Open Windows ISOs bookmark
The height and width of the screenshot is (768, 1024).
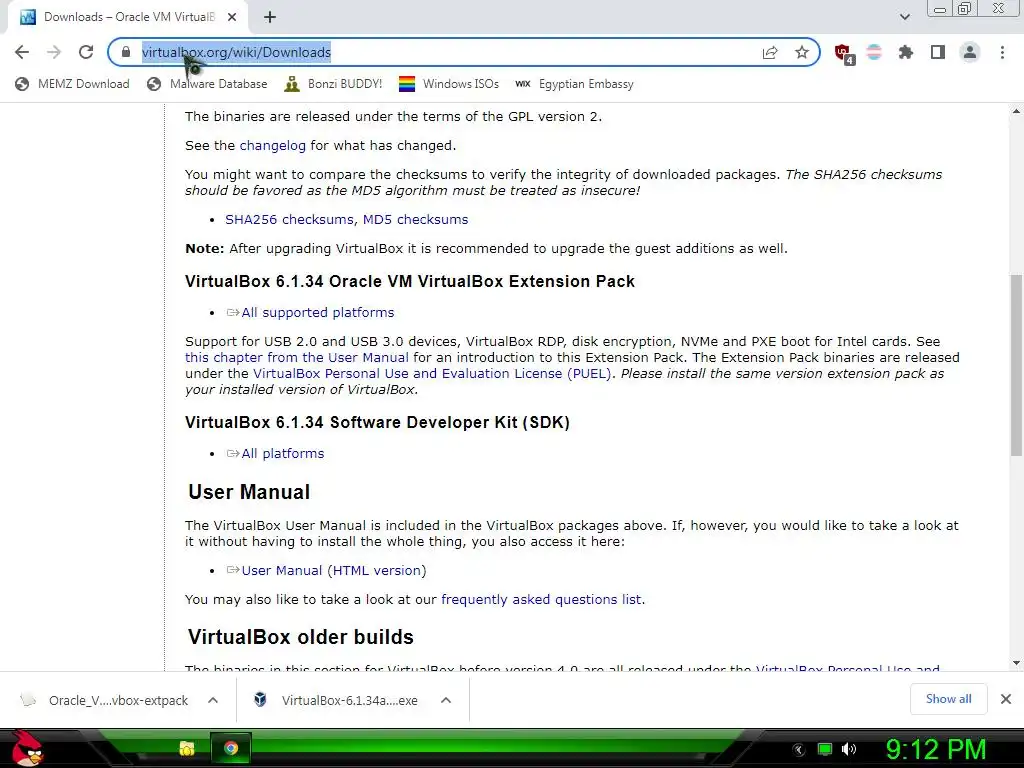pyautogui.click(x=449, y=84)
